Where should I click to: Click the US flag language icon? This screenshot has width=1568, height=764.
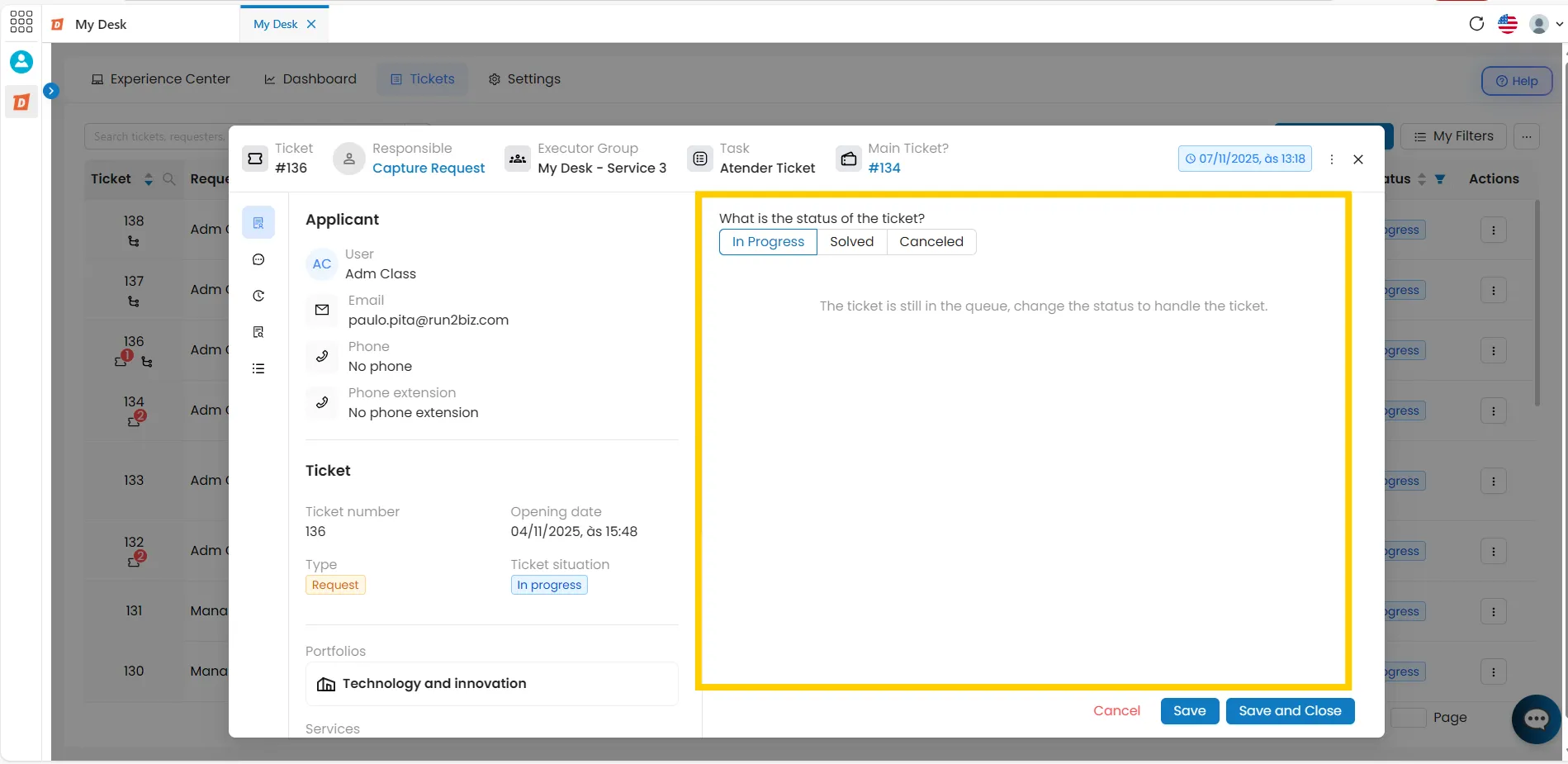[1508, 24]
